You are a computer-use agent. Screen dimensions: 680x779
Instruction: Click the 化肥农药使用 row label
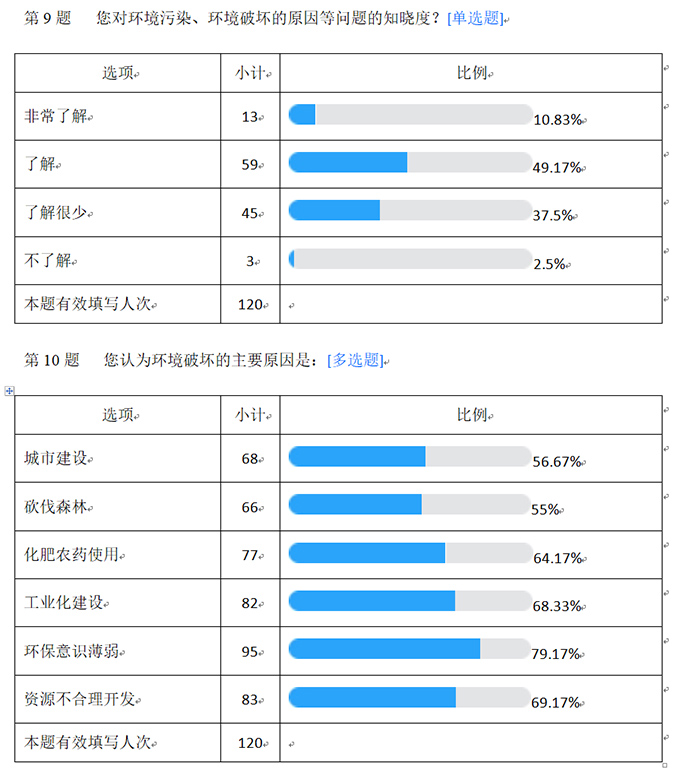[72, 554]
